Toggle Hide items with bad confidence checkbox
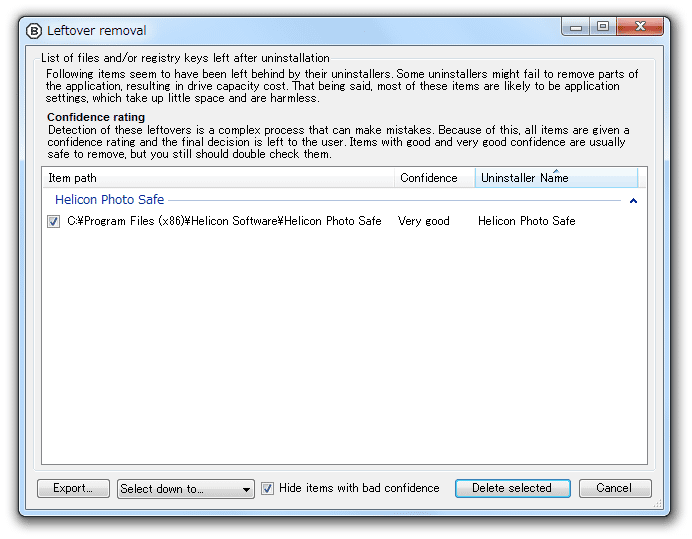 (267, 488)
